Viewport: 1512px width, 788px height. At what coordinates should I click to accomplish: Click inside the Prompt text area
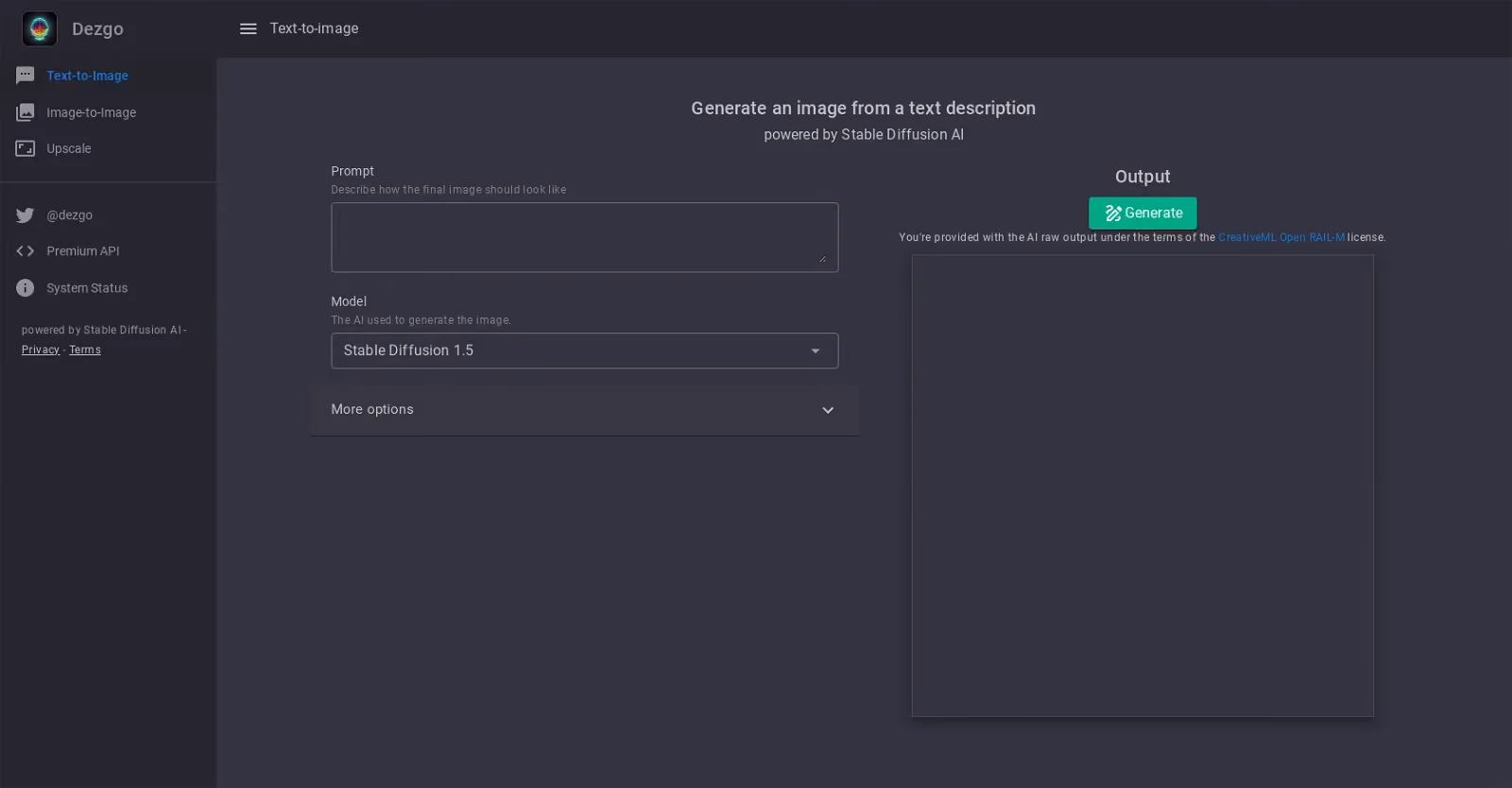click(585, 237)
